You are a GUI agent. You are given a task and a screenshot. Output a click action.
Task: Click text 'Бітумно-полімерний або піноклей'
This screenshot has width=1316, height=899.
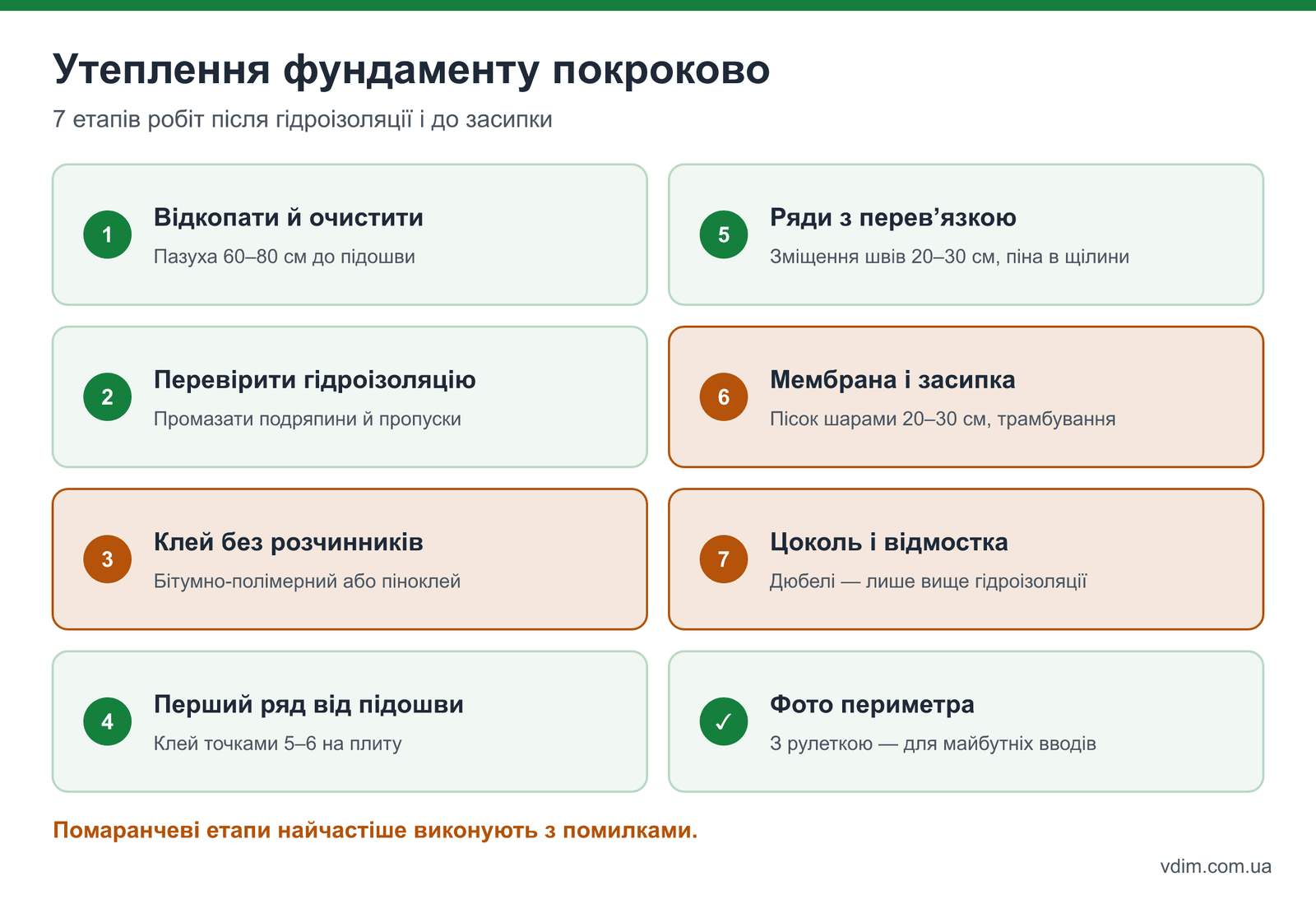pyautogui.click(x=307, y=582)
